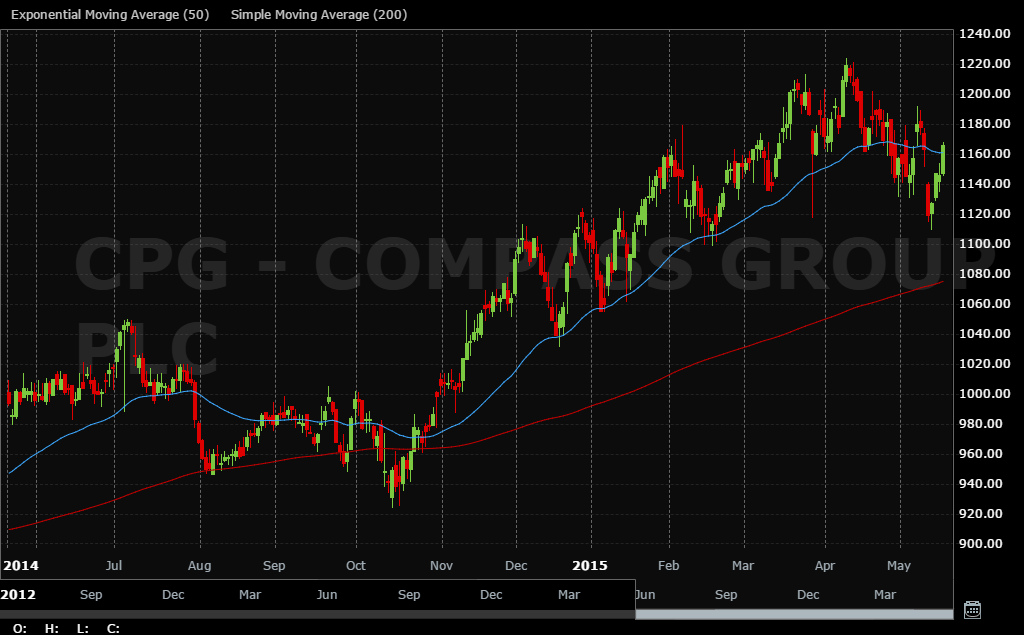Open the calendar date picker
1024x635 pixels.
(971, 609)
